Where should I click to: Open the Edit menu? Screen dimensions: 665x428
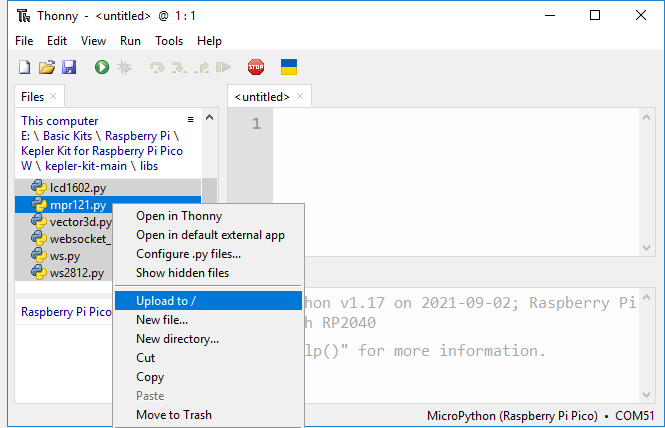pyautogui.click(x=57, y=41)
